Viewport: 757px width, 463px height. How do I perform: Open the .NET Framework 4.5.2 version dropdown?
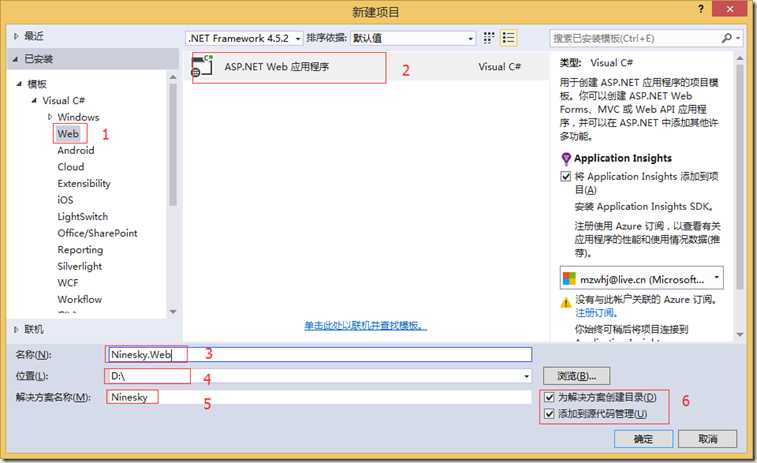[244, 38]
